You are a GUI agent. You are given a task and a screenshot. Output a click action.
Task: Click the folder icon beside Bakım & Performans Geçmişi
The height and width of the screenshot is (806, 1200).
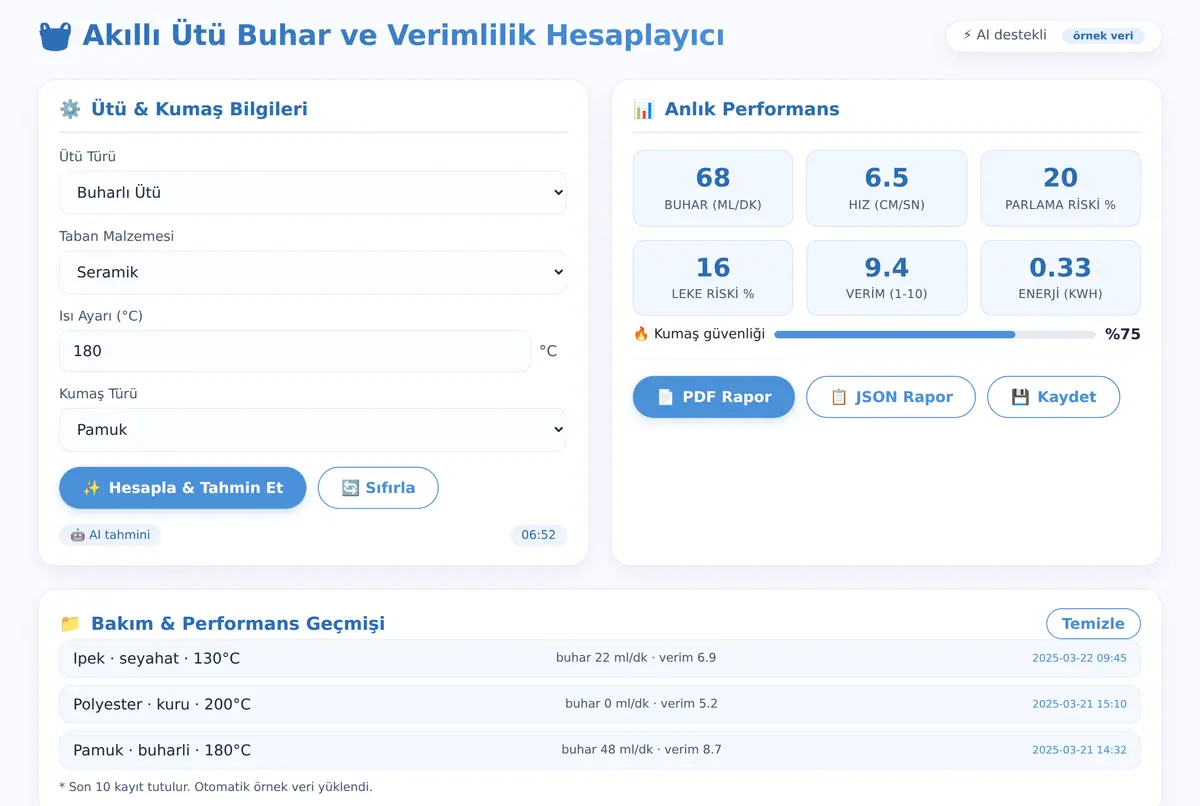pyautogui.click(x=70, y=623)
